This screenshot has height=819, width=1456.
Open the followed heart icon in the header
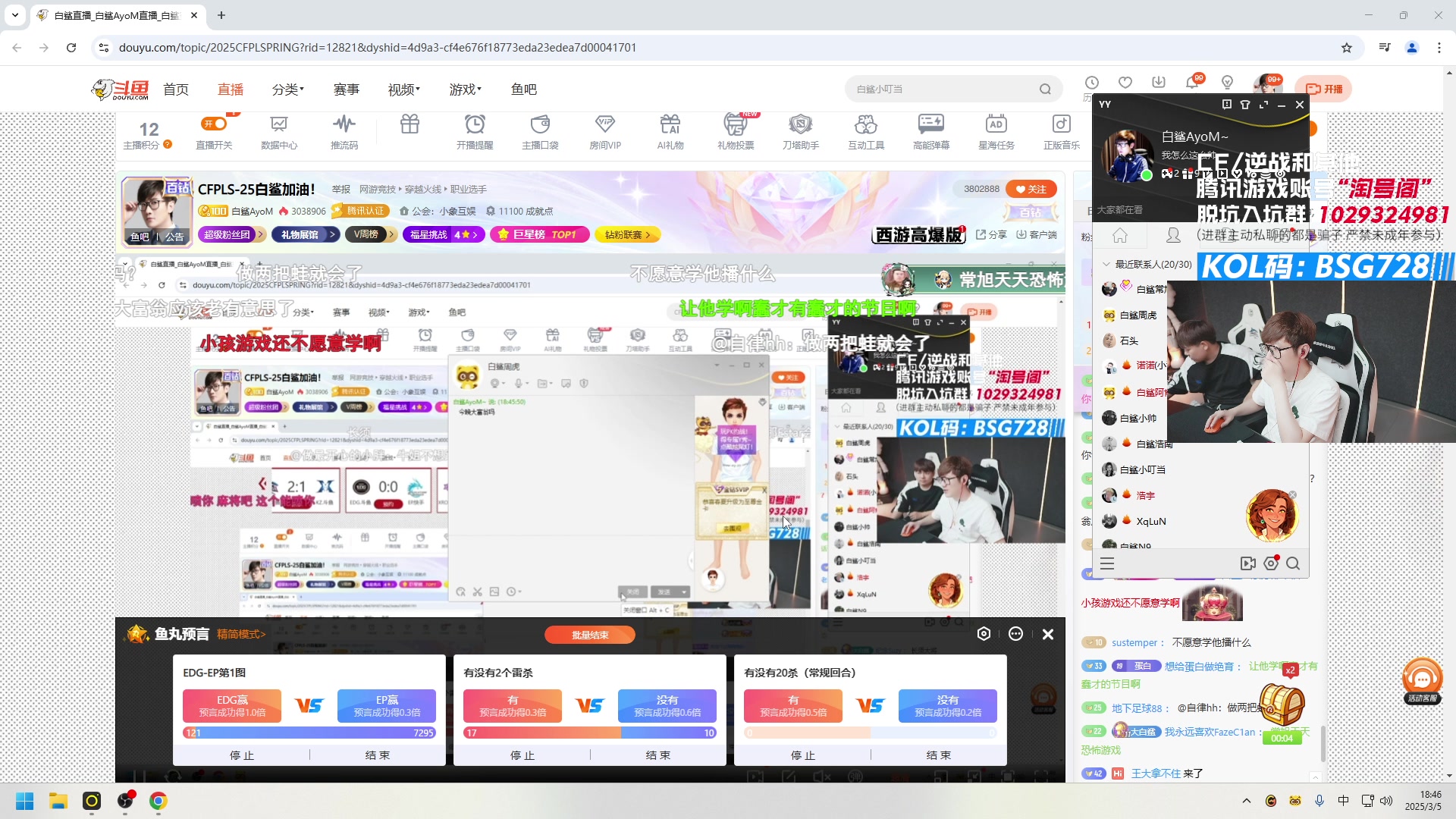(x=1125, y=83)
